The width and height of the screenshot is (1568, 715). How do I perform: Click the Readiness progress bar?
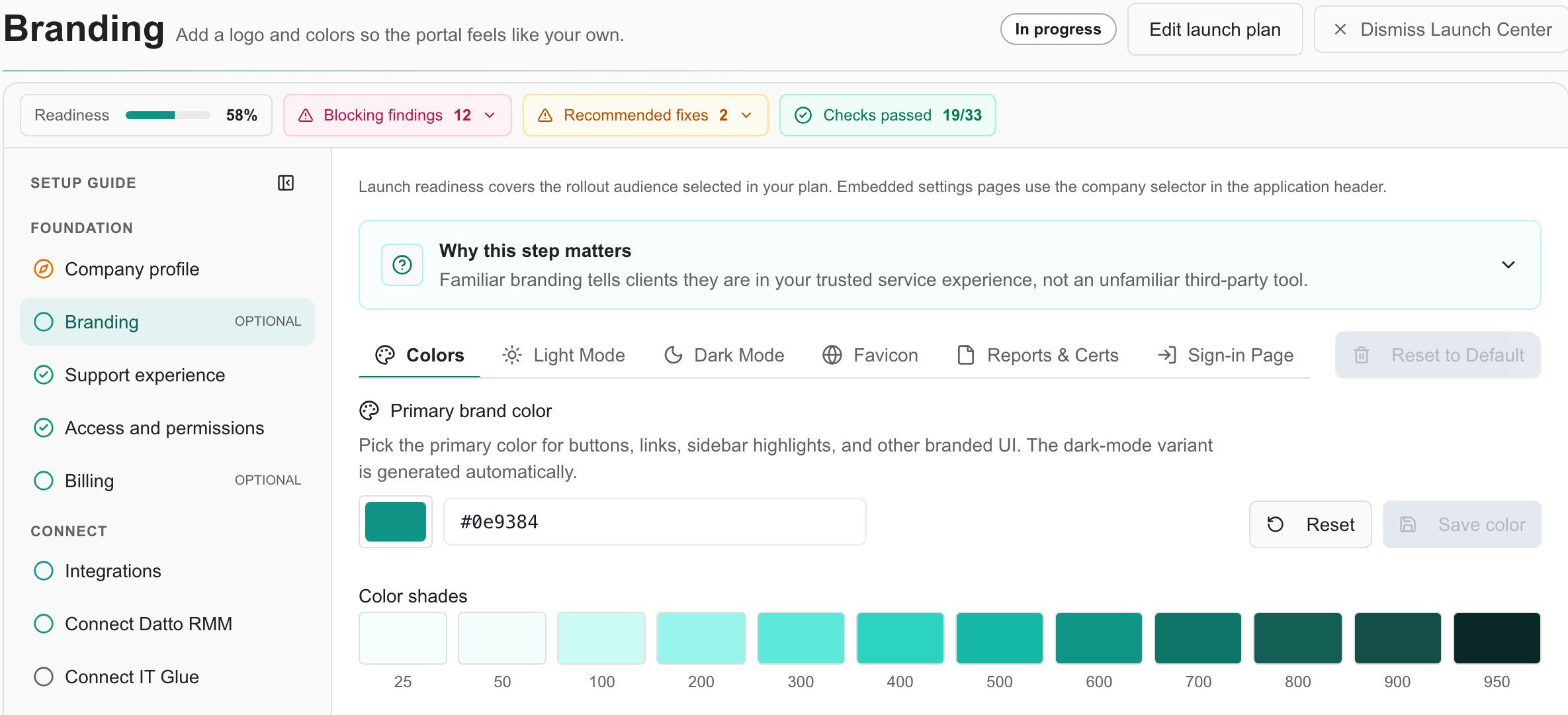tap(168, 115)
